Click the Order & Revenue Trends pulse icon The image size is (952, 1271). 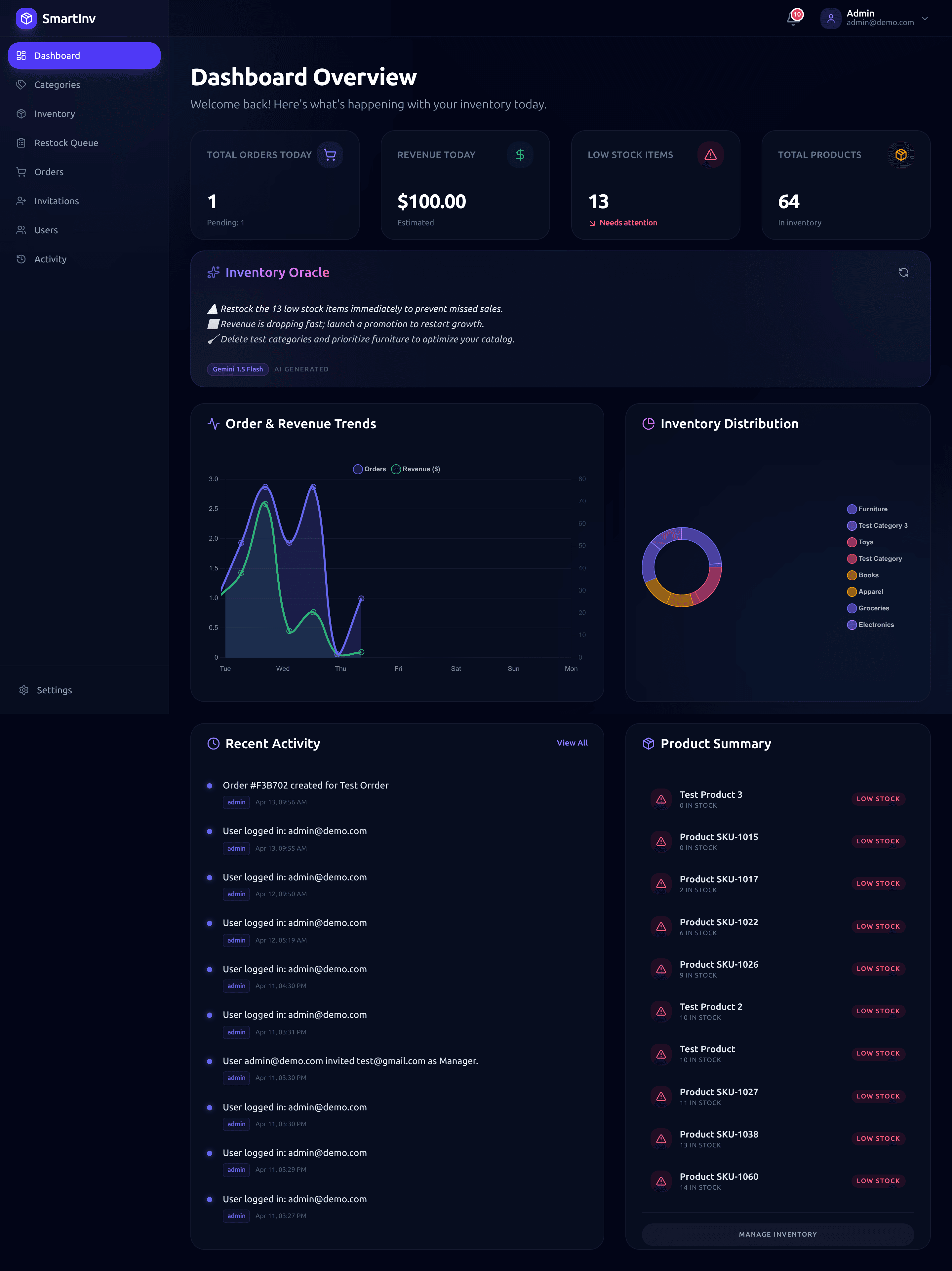click(x=213, y=424)
